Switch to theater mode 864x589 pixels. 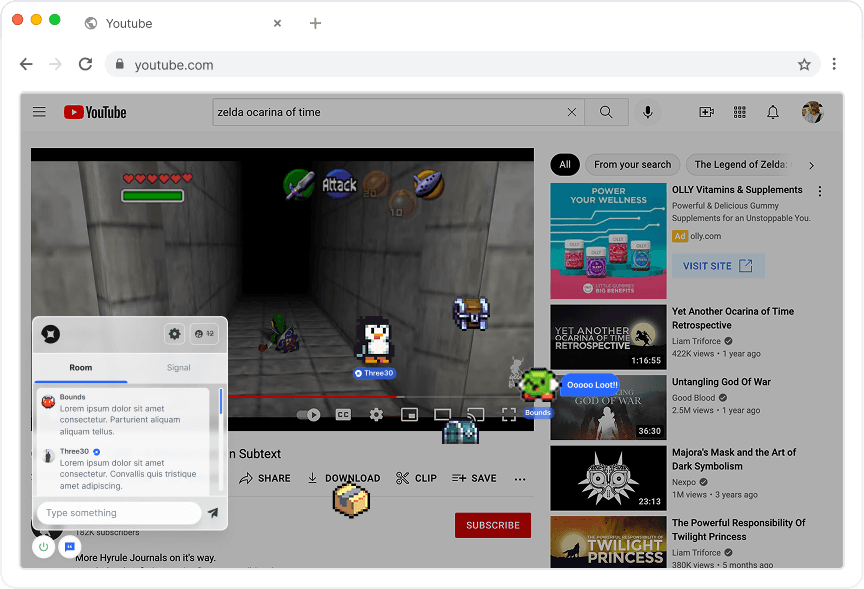coord(442,414)
